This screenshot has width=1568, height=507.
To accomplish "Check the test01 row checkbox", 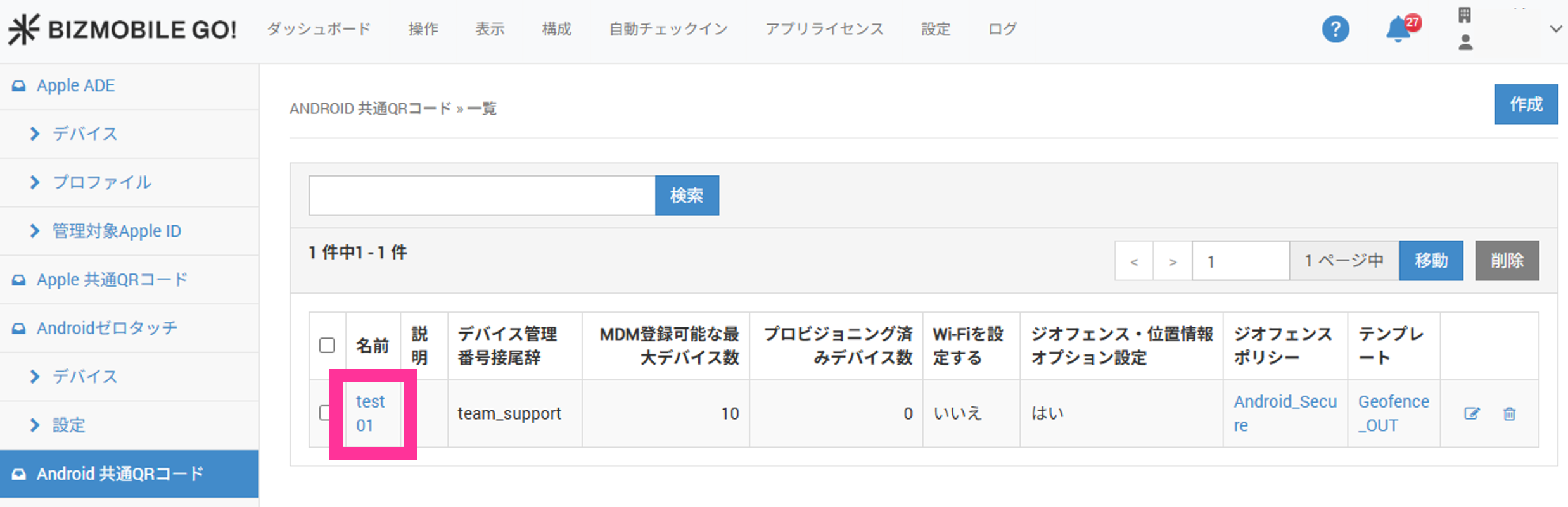I will pos(325,413).
